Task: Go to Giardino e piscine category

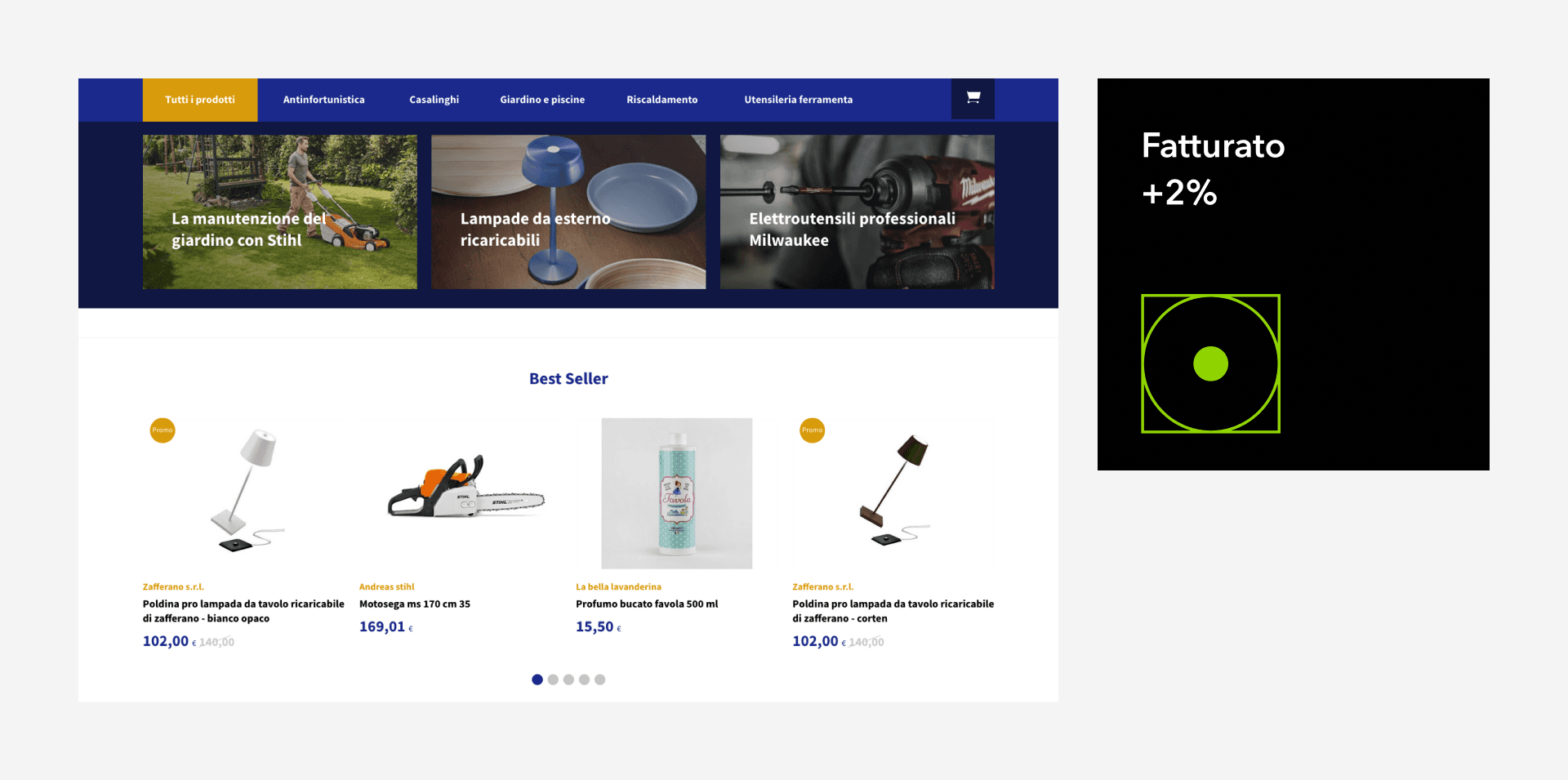Action: 542,100
